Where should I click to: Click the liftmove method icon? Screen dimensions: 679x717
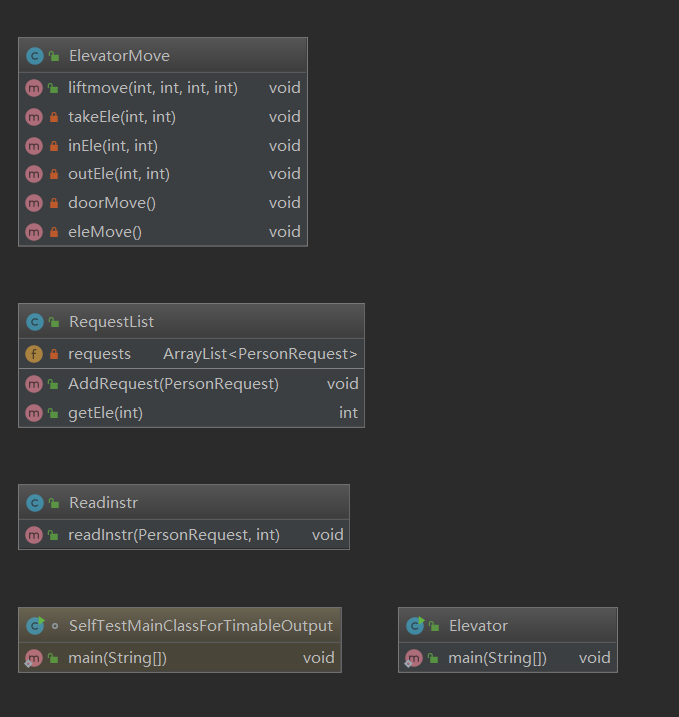tap(34, 88)
